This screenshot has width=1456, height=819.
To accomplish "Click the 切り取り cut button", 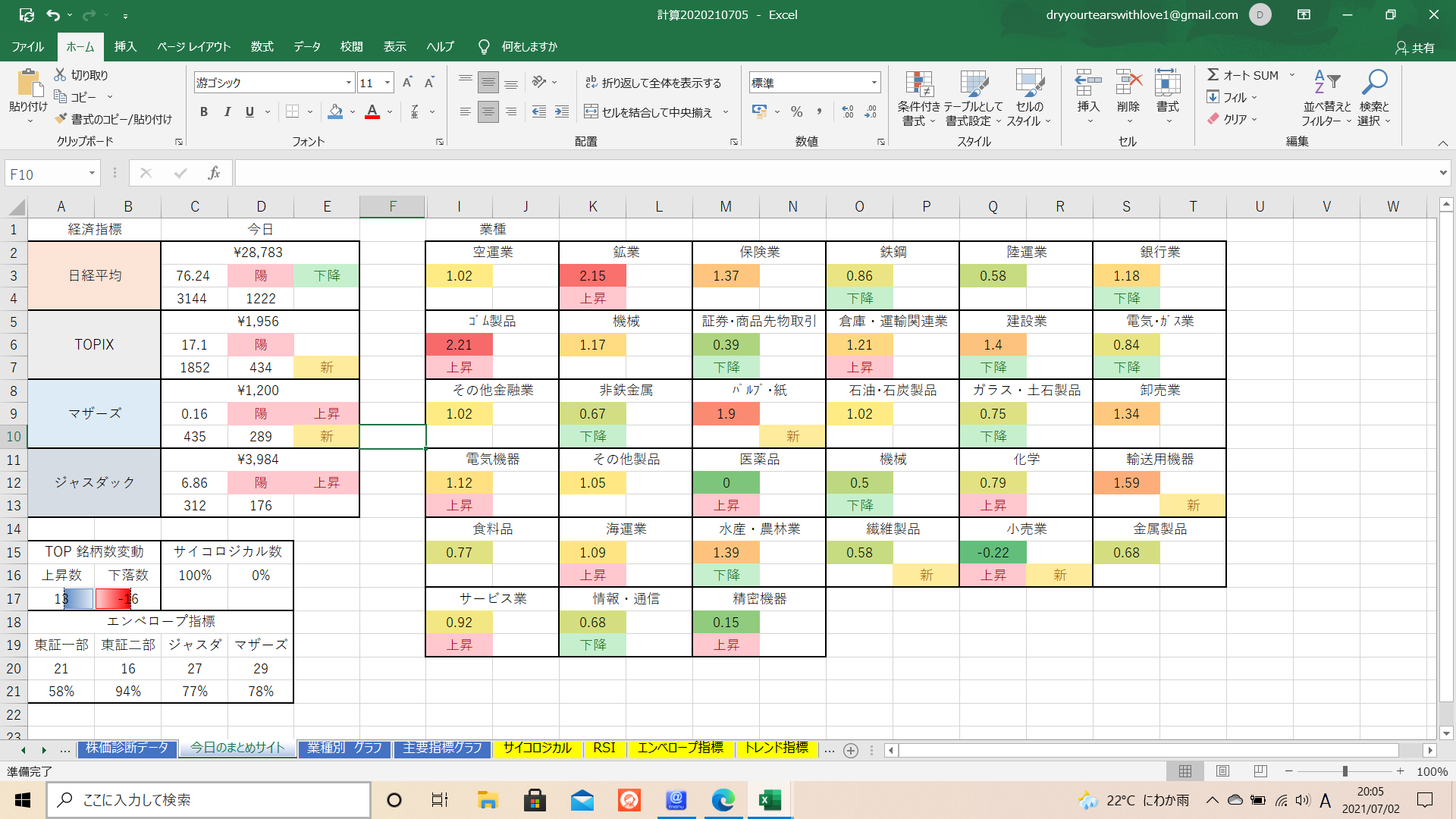I will pos(81,75).
